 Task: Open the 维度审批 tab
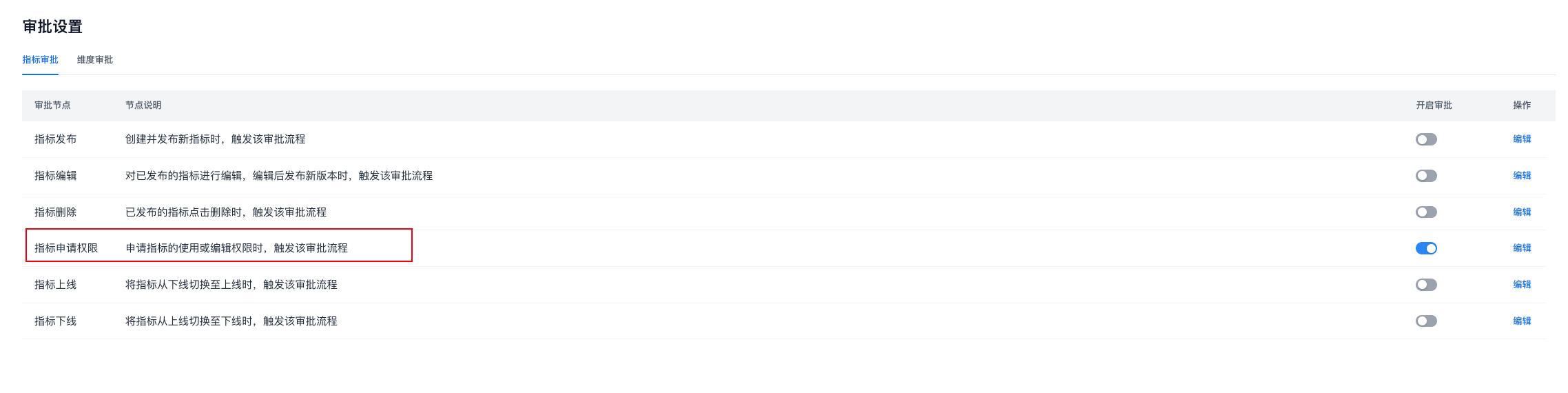point(95,60)
